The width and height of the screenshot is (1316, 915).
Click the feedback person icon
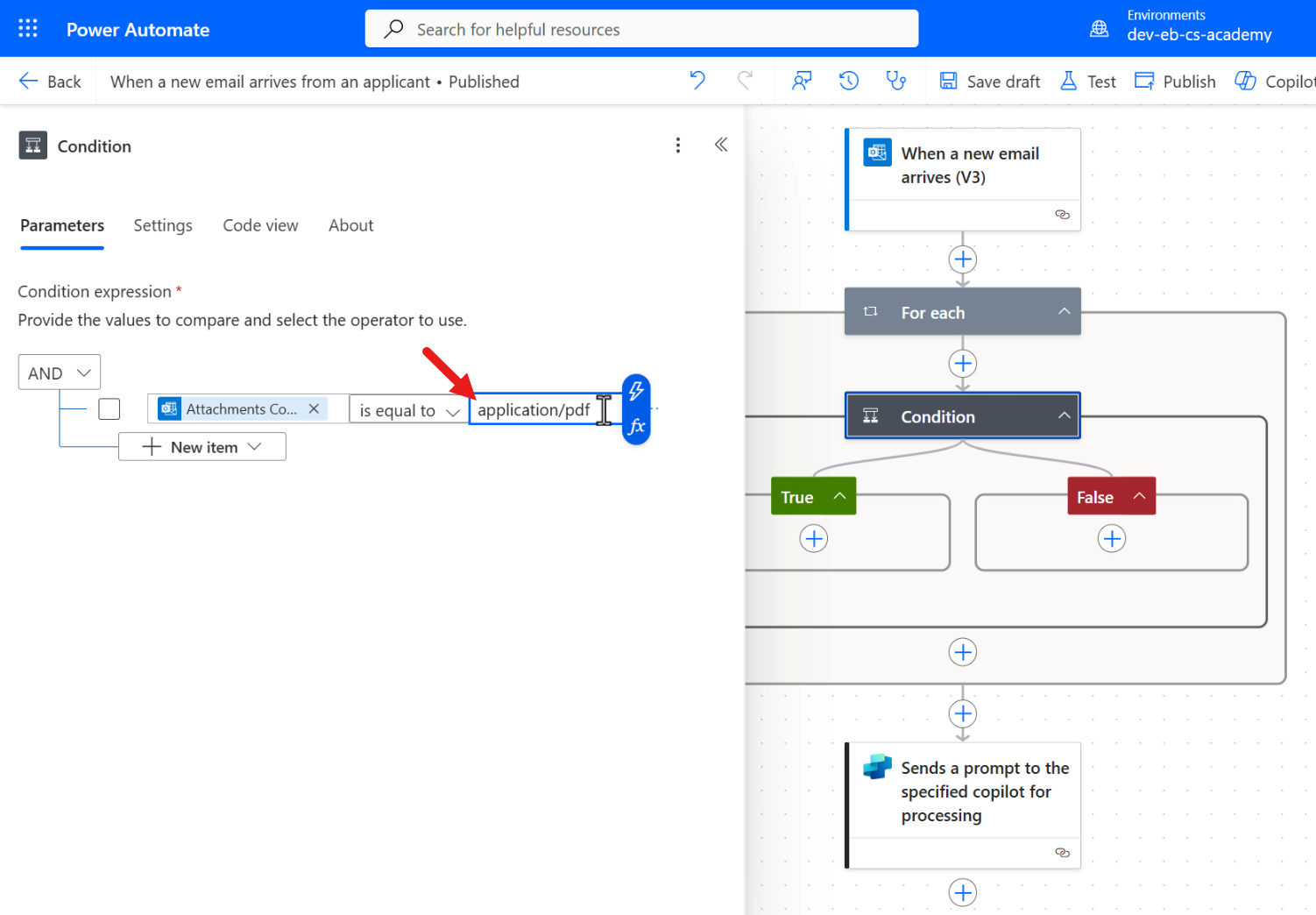click(x=801, y=81)
